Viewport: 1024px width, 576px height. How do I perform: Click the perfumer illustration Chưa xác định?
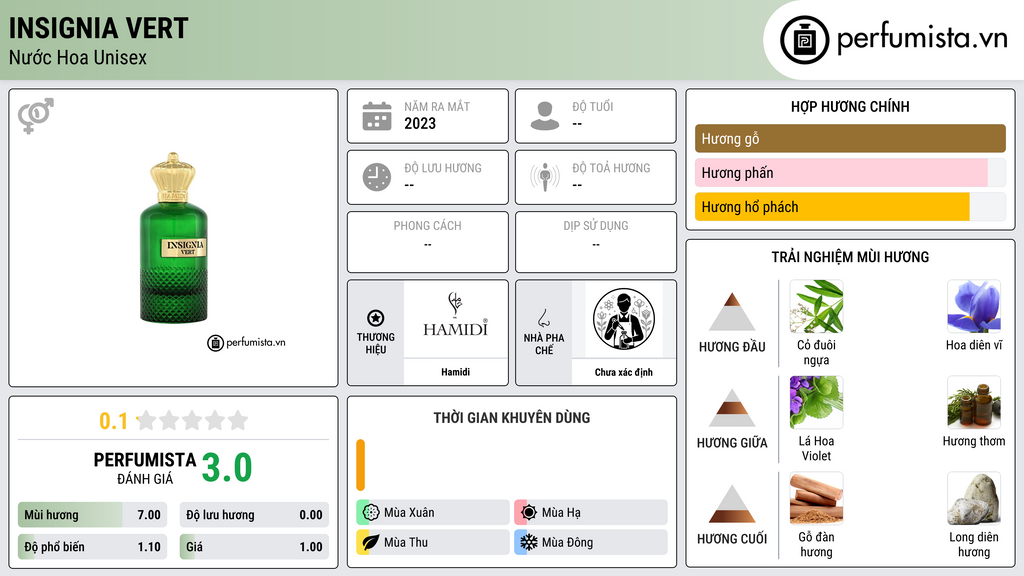coord(624,319)
